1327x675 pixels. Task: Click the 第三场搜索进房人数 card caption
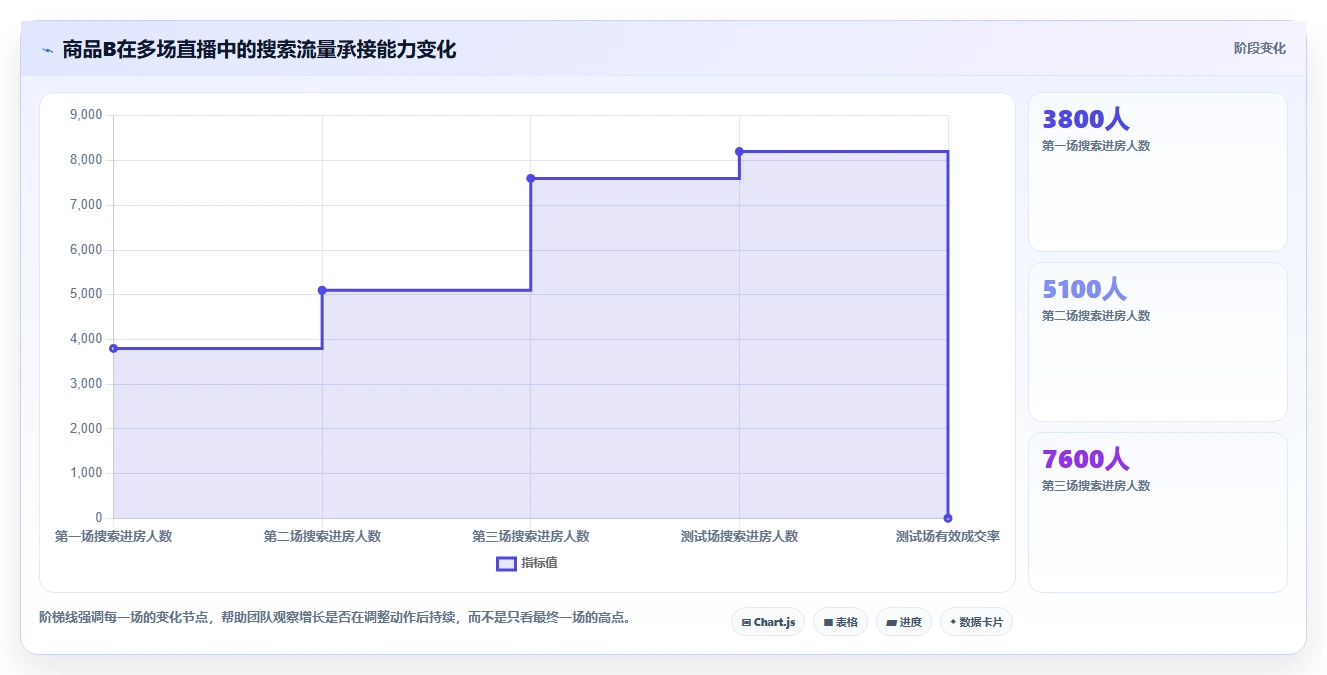pos(1096,486)
